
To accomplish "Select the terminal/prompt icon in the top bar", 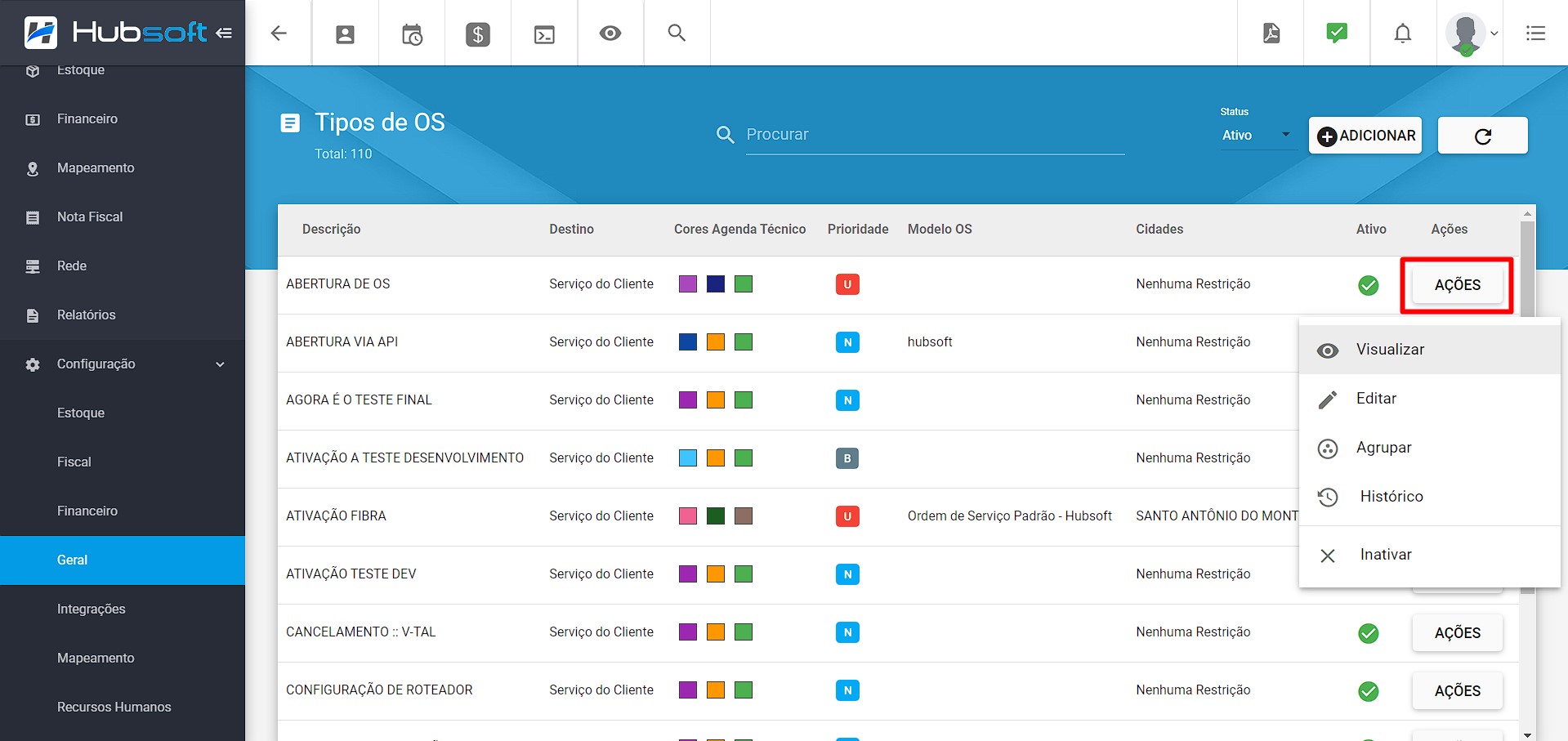I will 543,33.
